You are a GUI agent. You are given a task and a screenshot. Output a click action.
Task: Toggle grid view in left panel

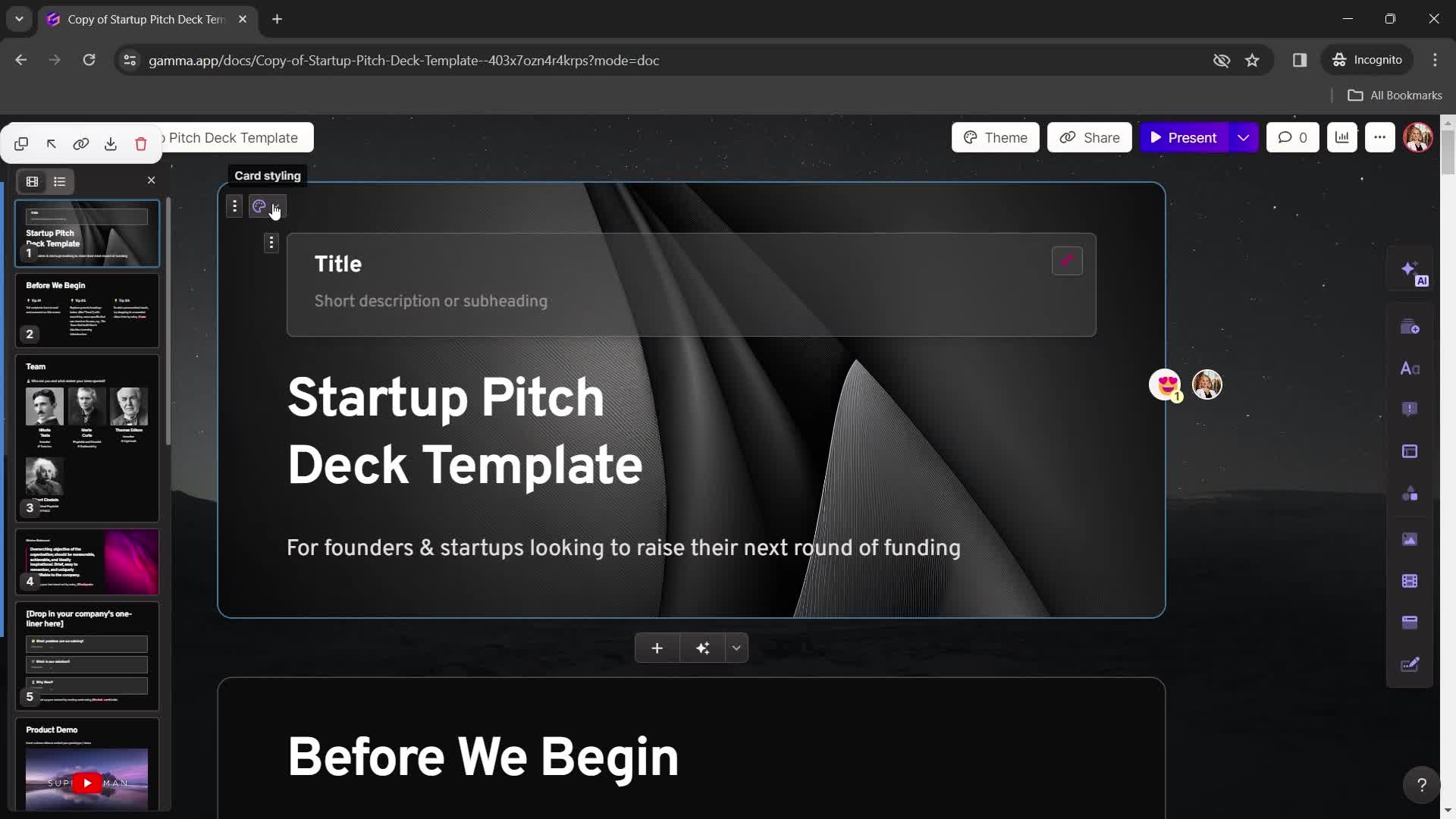(x=32, y=181)
